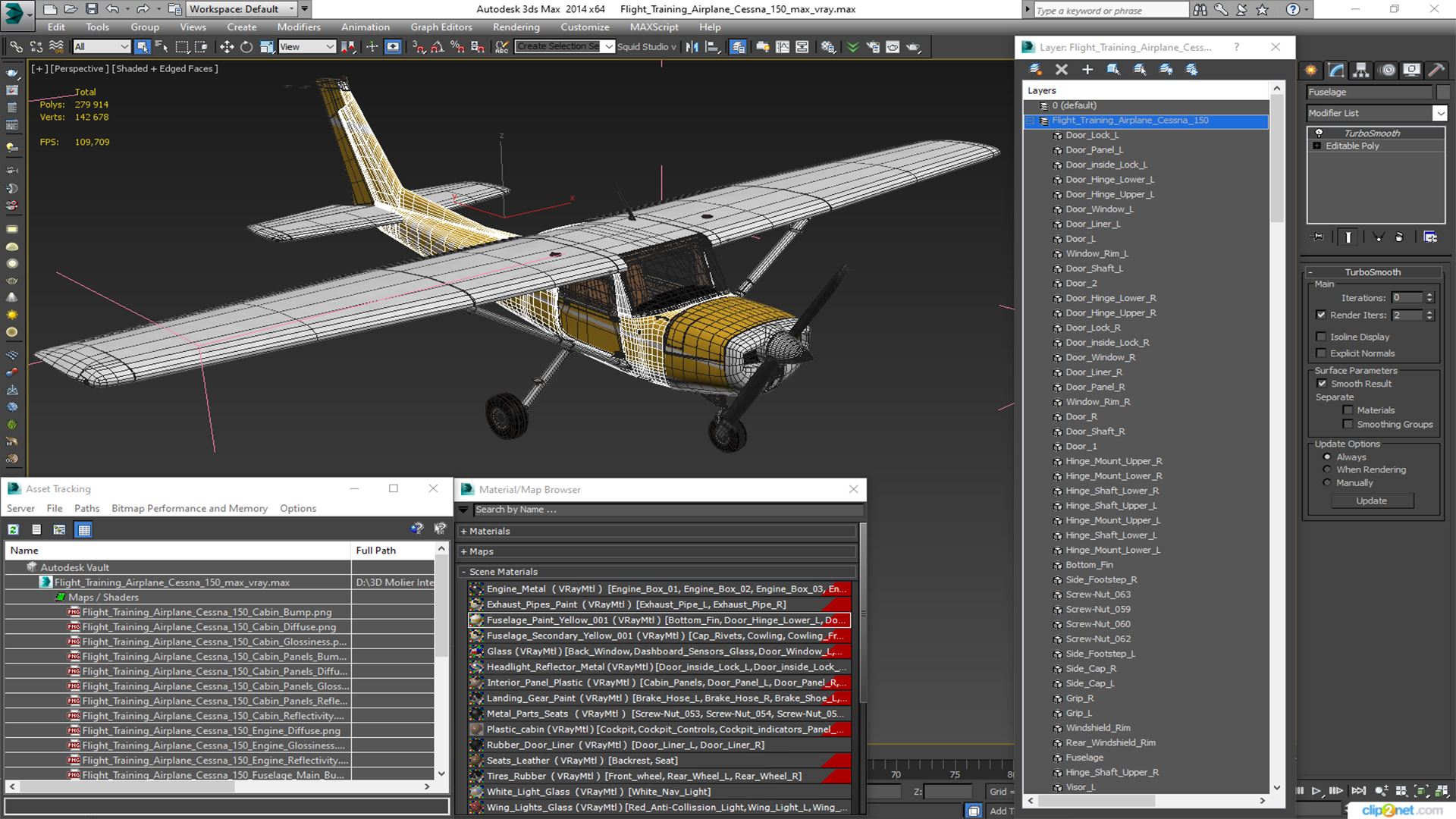The image size is (1456, 819).
Task: Open Workspace Default dropdown
Action: (242, 9)
